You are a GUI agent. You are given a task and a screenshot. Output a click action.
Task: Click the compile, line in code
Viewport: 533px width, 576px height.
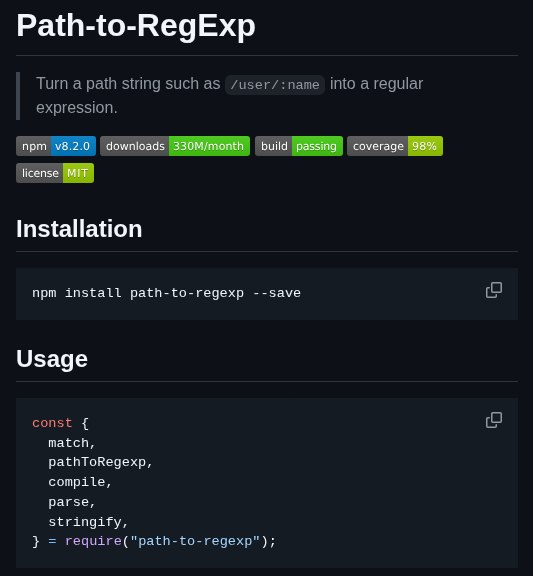tap(80, 482)
